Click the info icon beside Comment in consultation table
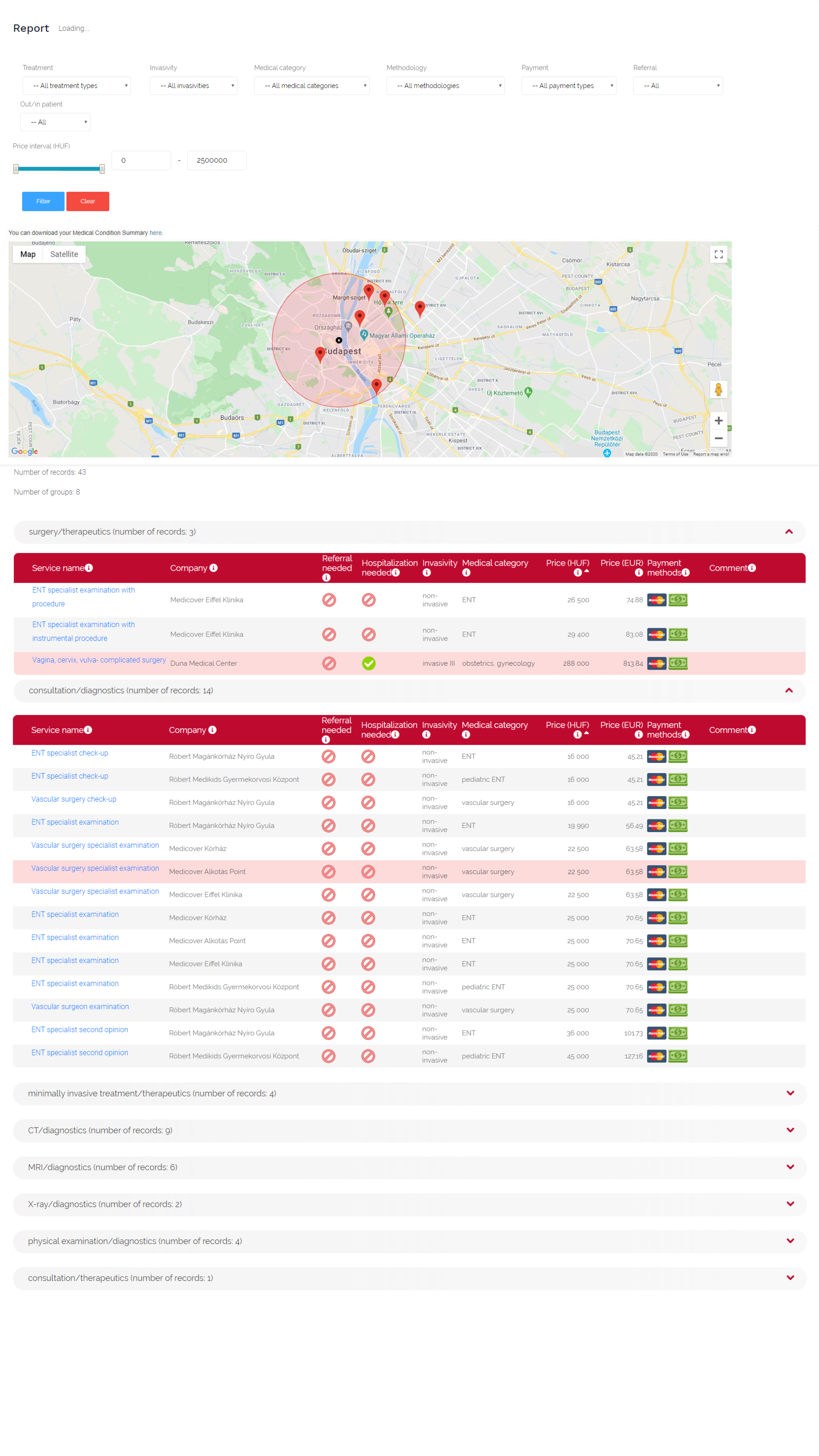819x1456 pixels. (x=752, y=730)
